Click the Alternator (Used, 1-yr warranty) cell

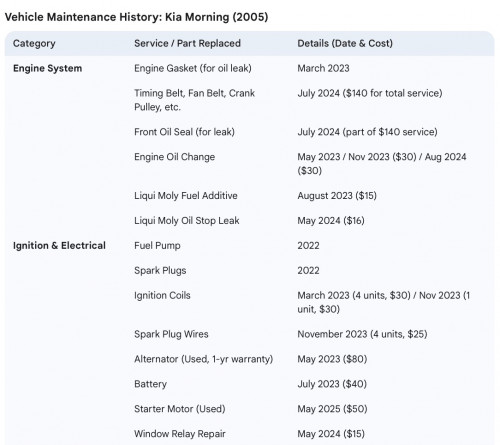coord(204,359)
